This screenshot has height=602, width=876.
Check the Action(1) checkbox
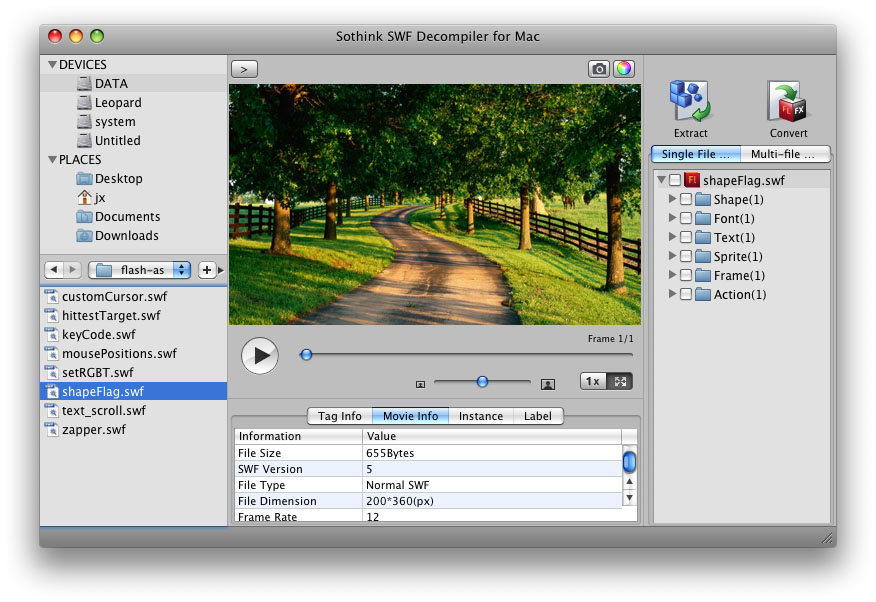[686, 294]
